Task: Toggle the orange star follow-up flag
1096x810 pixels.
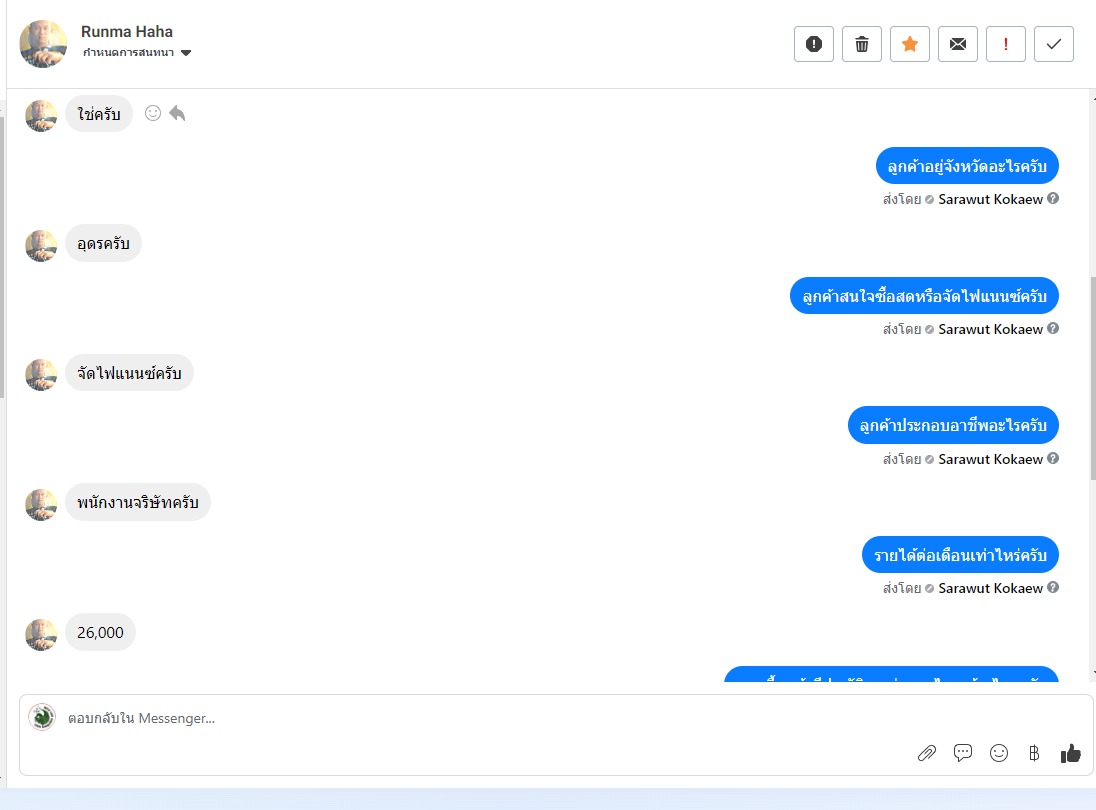Action: (909, 44)
